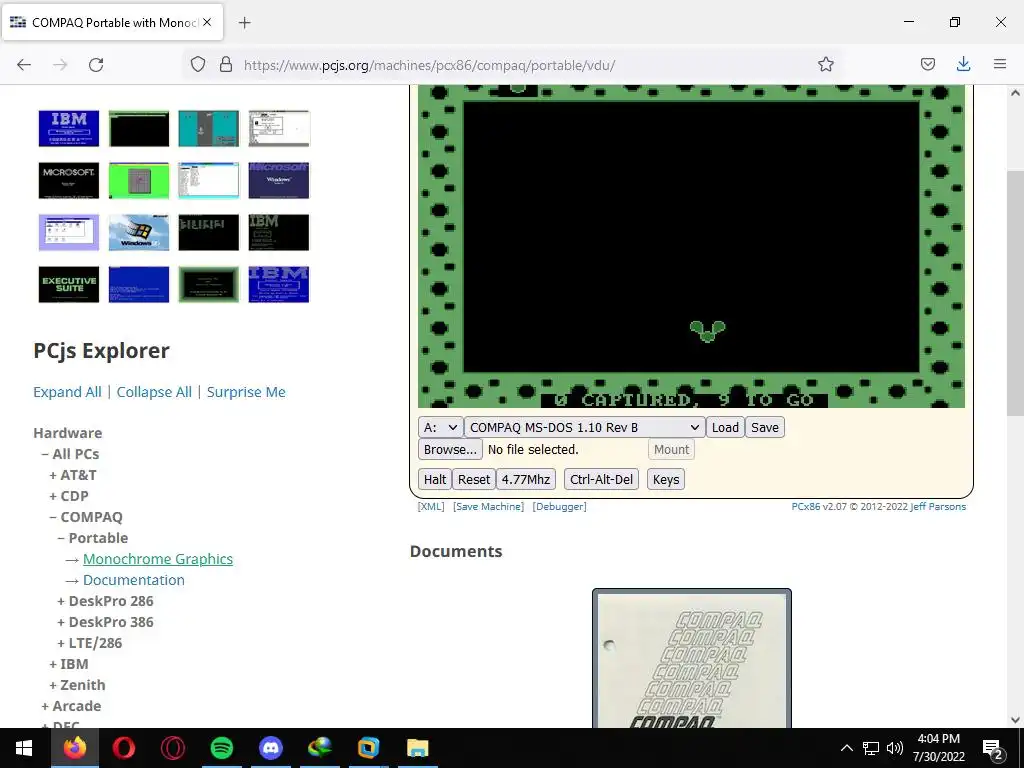View site security padlock info
This screenshot has width=1024, height=768.
pyautogui.click(x=226, y=64)
